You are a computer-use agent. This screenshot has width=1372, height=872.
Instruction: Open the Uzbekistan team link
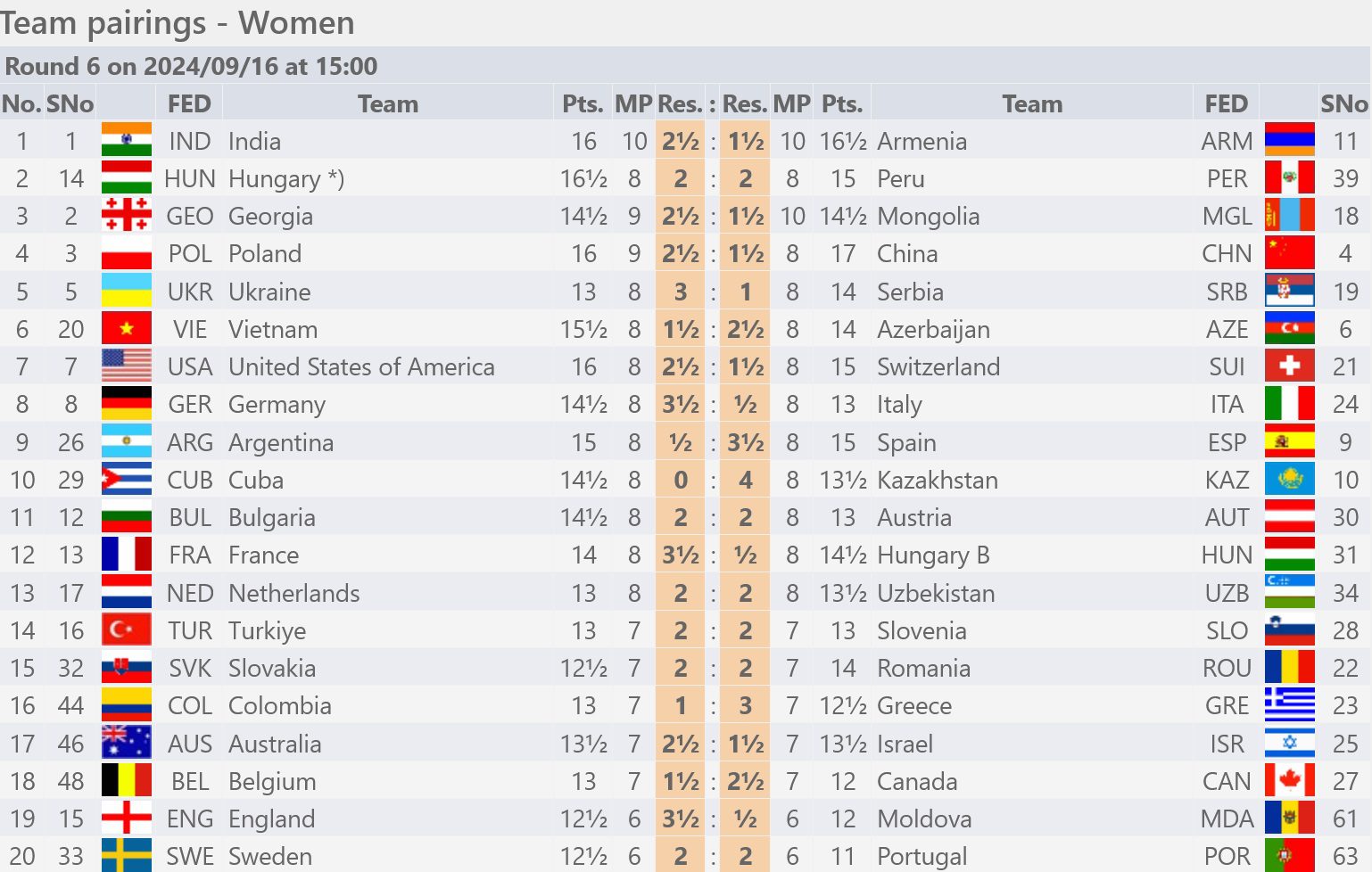(x=936, y=593)
